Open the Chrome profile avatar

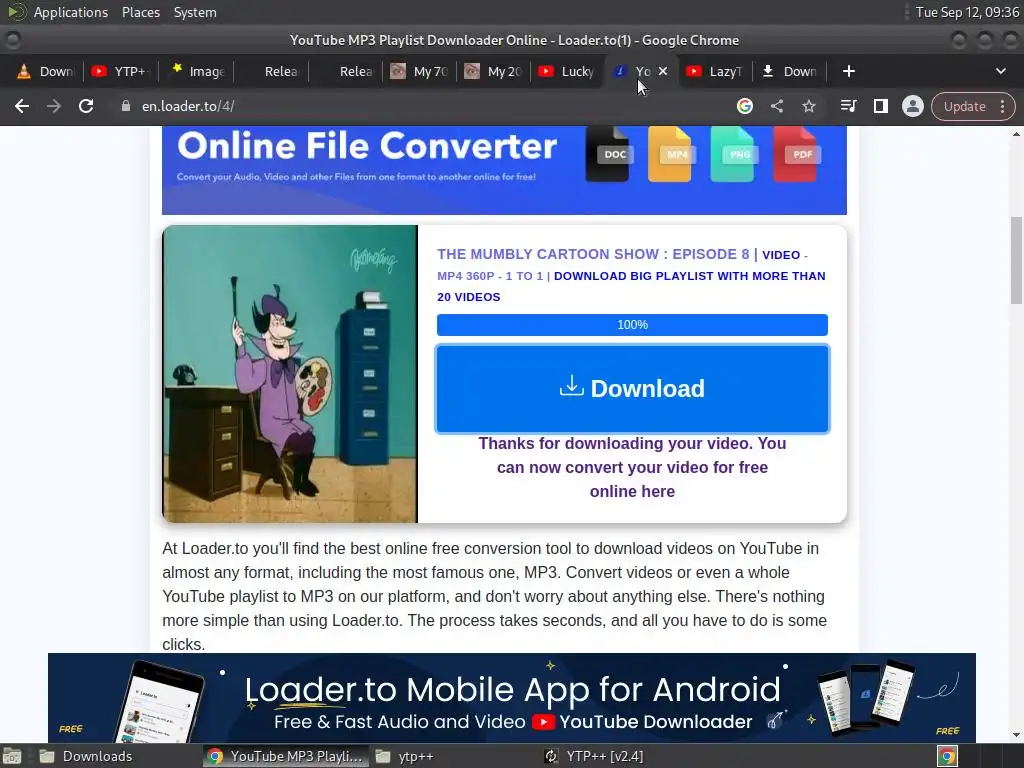(x=912, y=106)
